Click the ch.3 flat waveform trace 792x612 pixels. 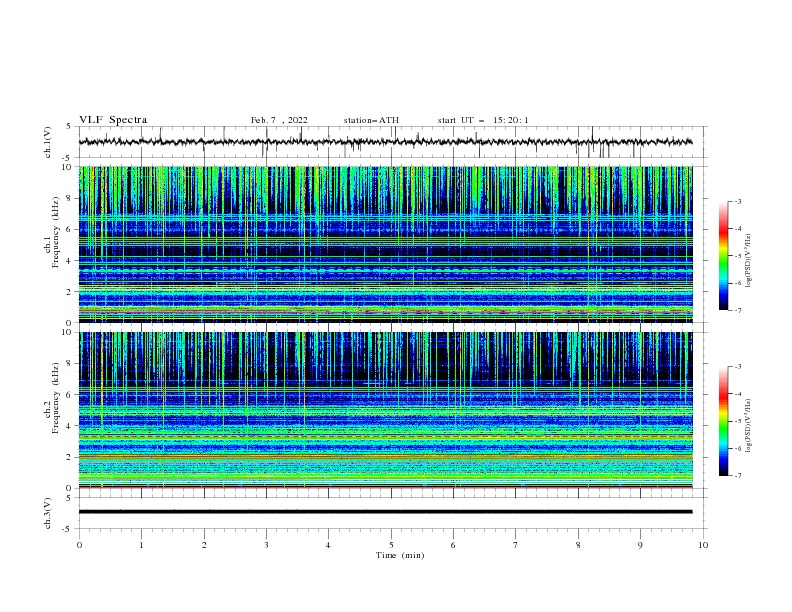pos(385,512)
